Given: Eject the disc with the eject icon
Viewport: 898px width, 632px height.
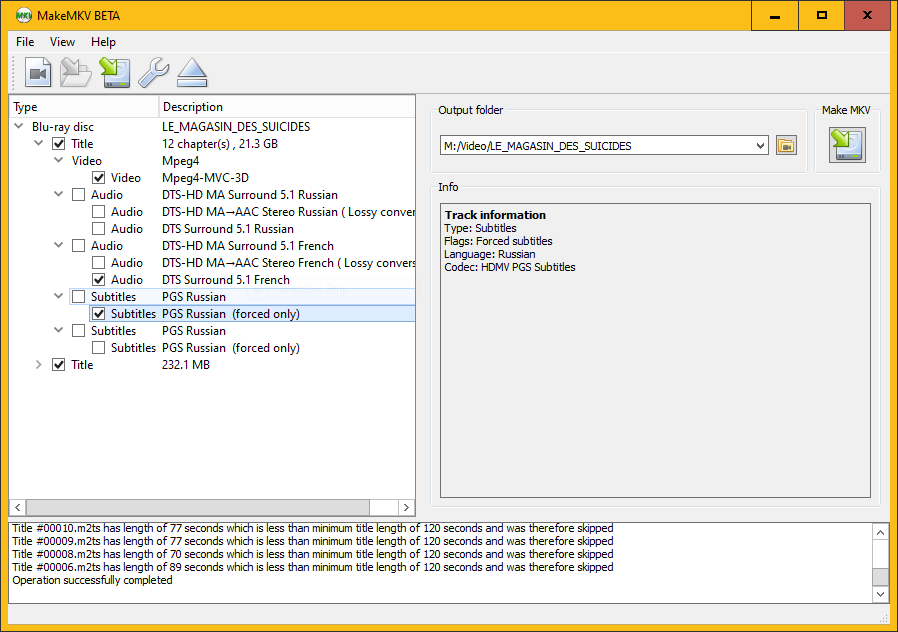Looking at the screenshot, I should point(192,73).
